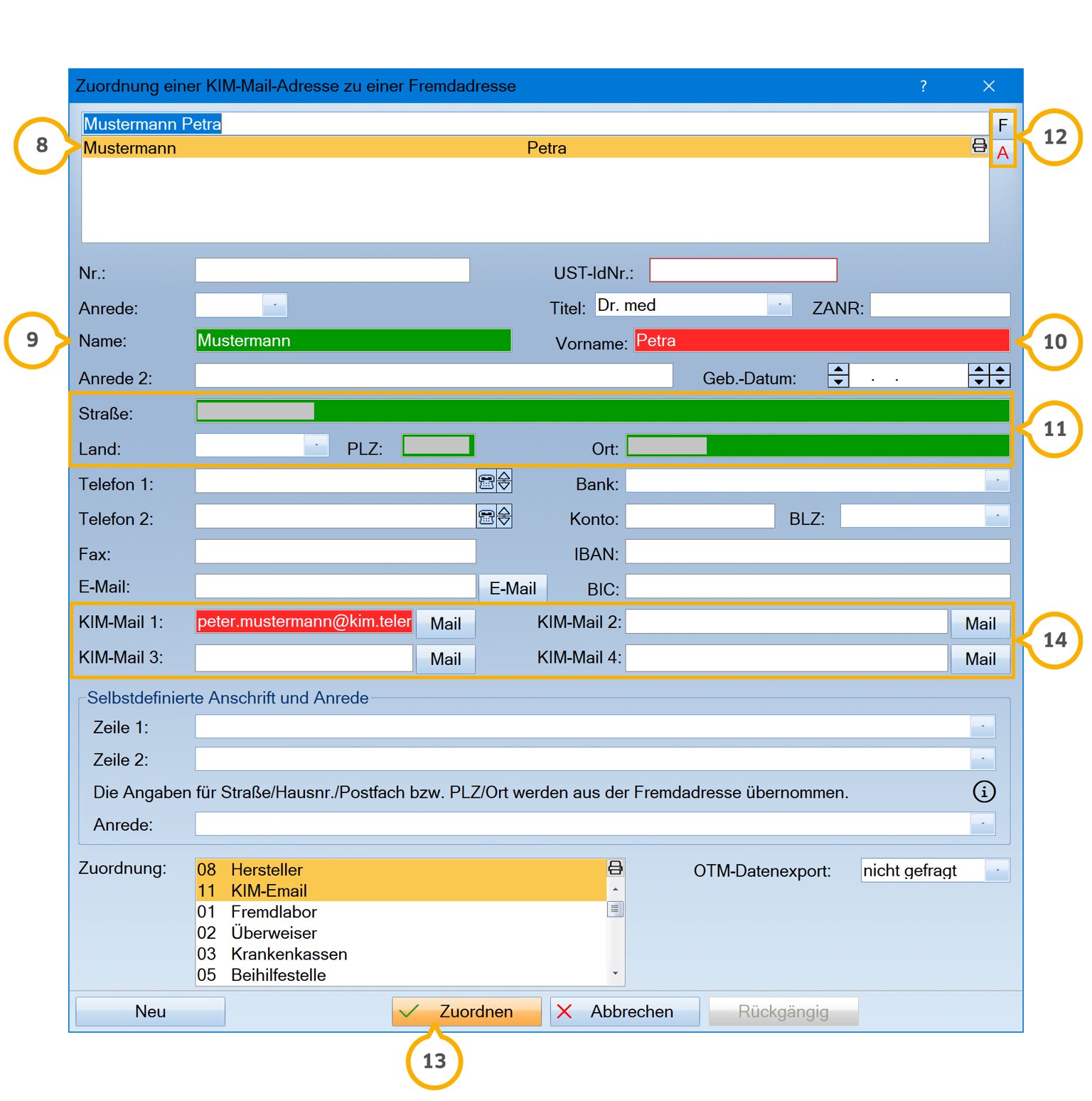The image size is (1092, 1101).
Task: Click the red Vorname field with Petra
Action: (822, 340)
